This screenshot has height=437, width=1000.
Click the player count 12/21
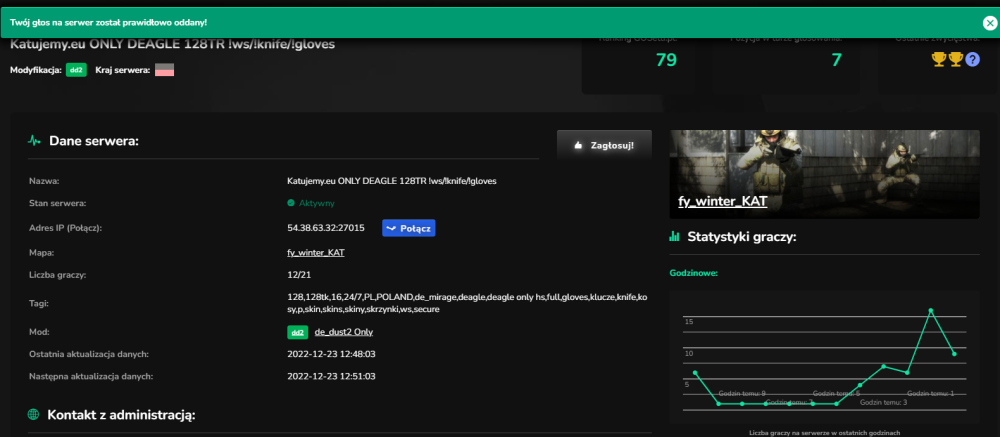299,276
